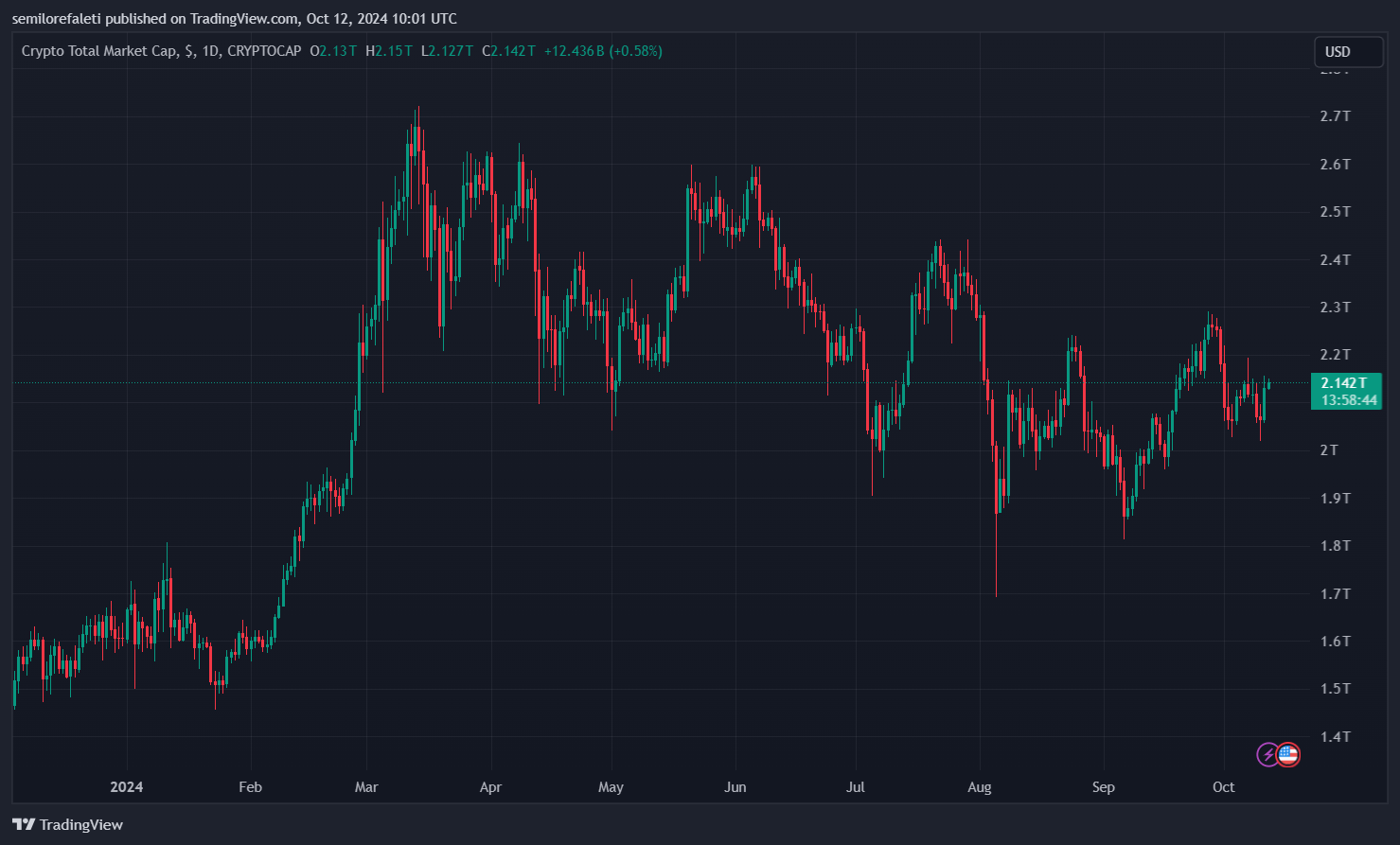1400x845 pixels.
Task: Click the 1.6T price axis label
Action: [x=1335, y=641]
